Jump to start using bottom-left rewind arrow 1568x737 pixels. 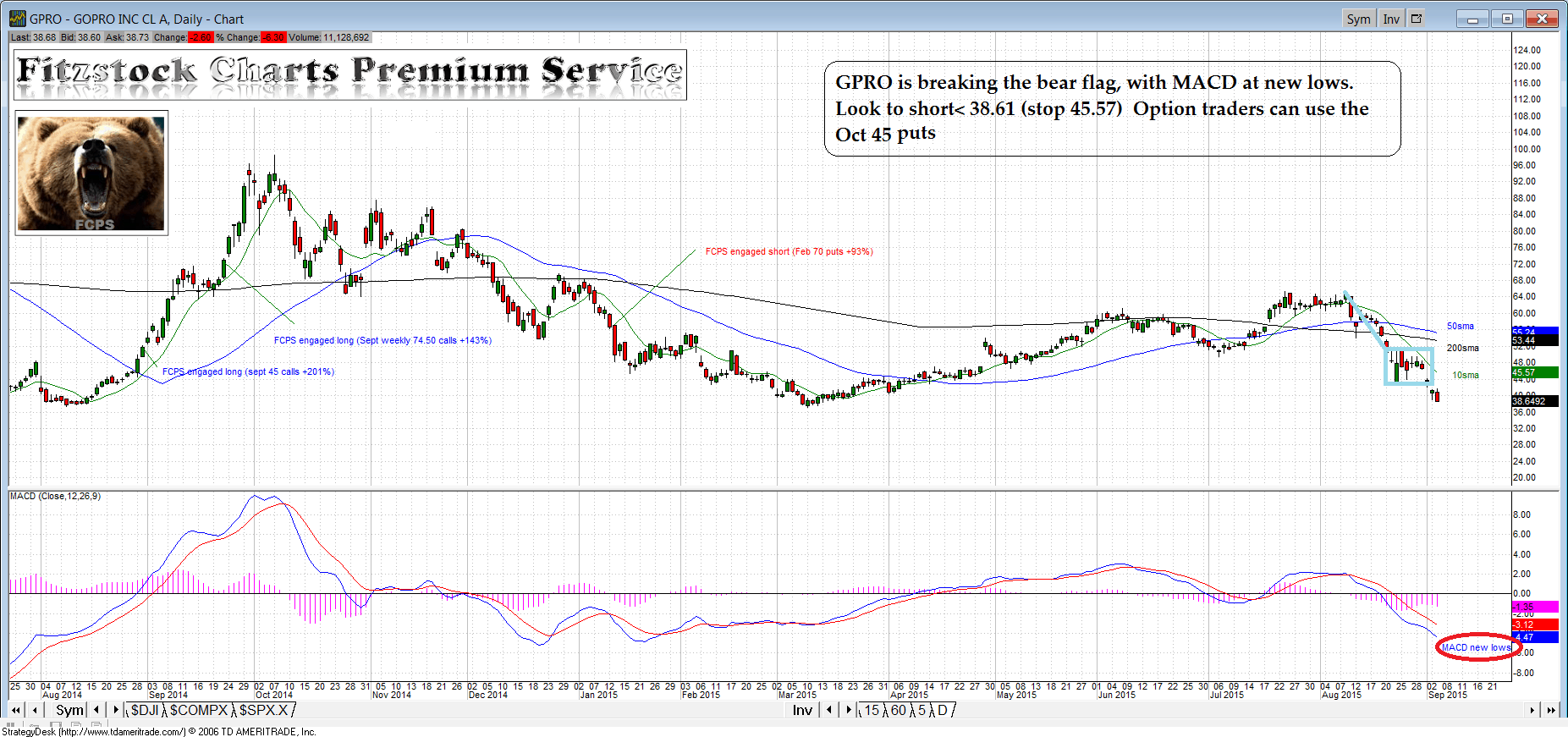point(15,710)
